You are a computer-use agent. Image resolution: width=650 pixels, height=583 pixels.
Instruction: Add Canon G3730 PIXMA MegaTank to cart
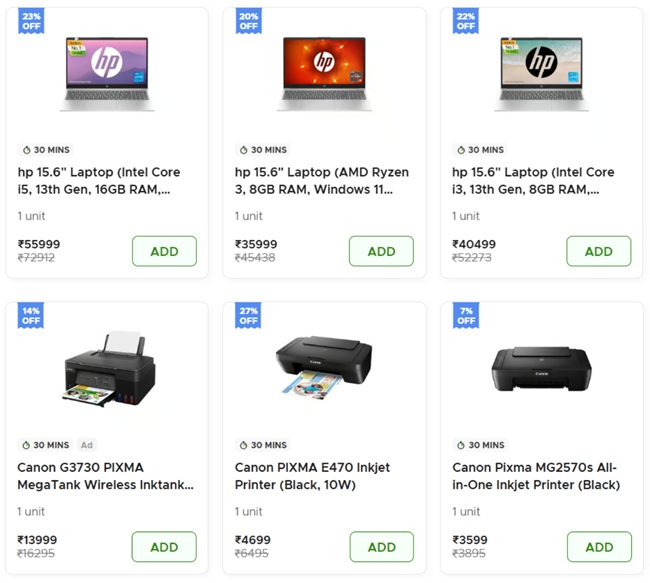click(164, 547)
